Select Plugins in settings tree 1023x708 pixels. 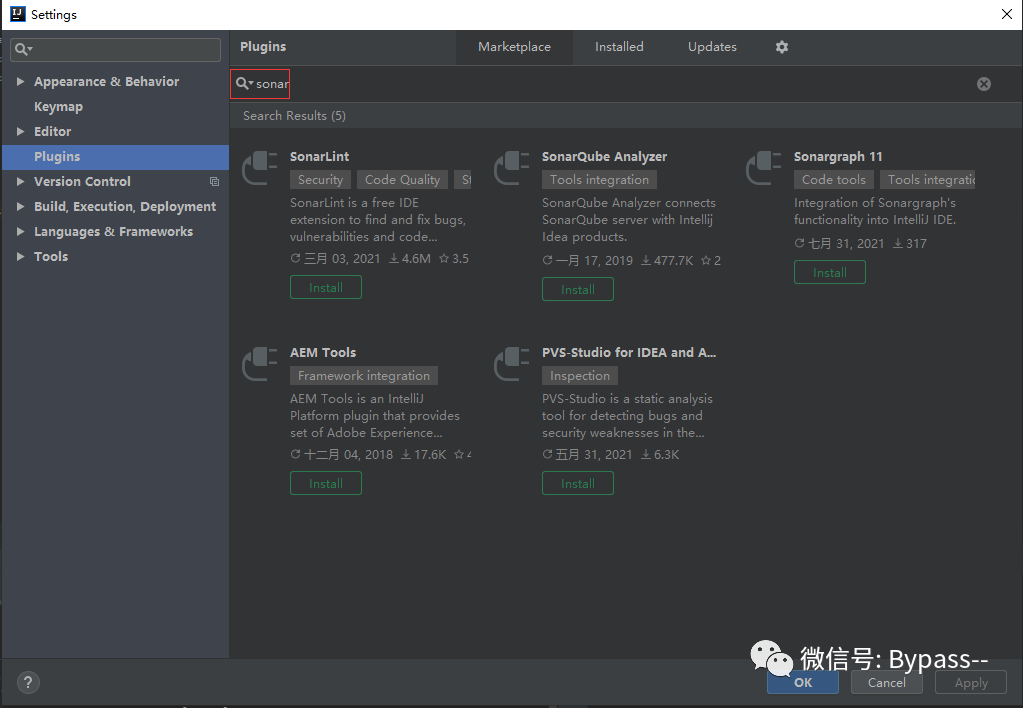115,157
